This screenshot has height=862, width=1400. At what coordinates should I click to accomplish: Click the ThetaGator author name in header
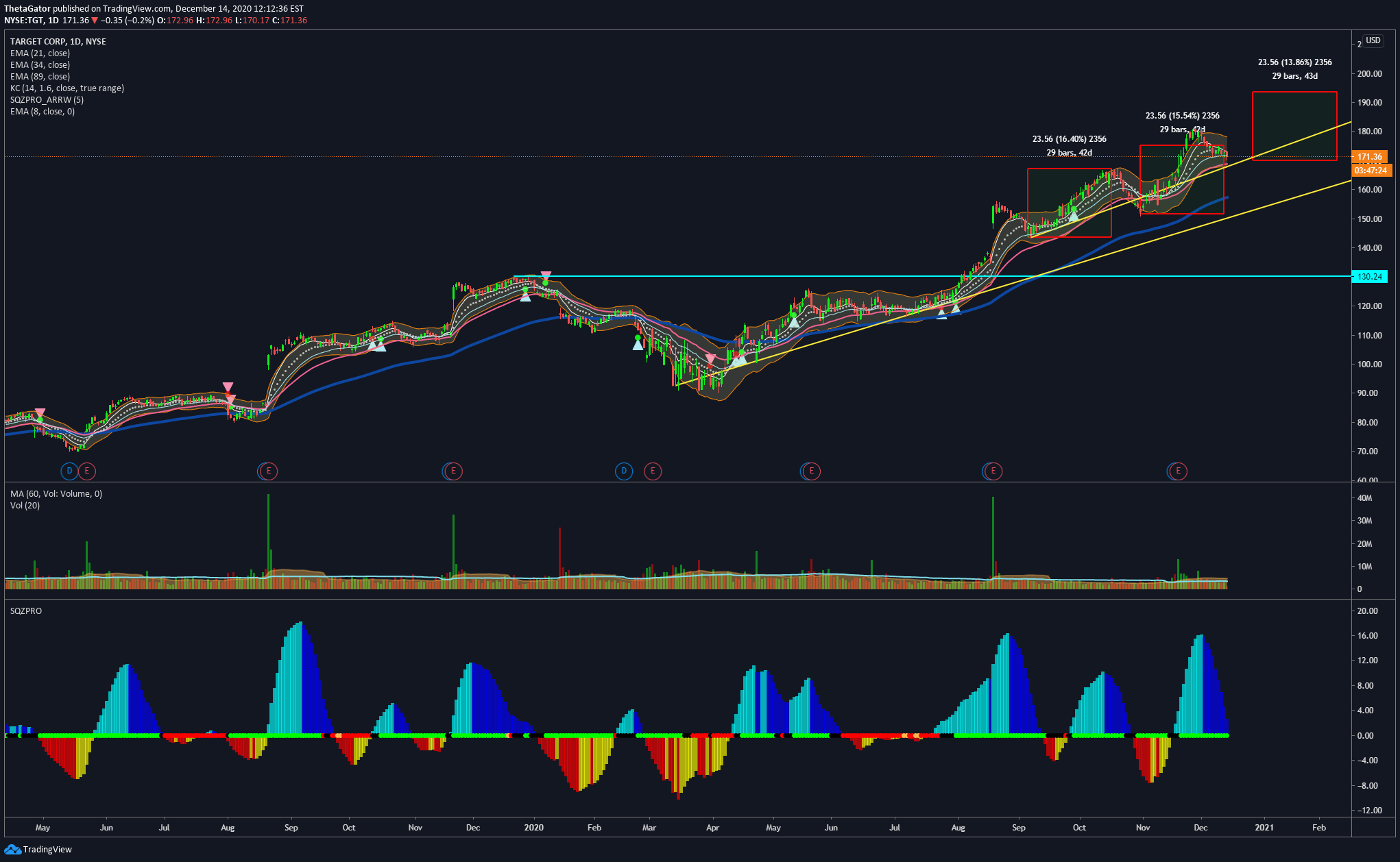tap(27, 9)
